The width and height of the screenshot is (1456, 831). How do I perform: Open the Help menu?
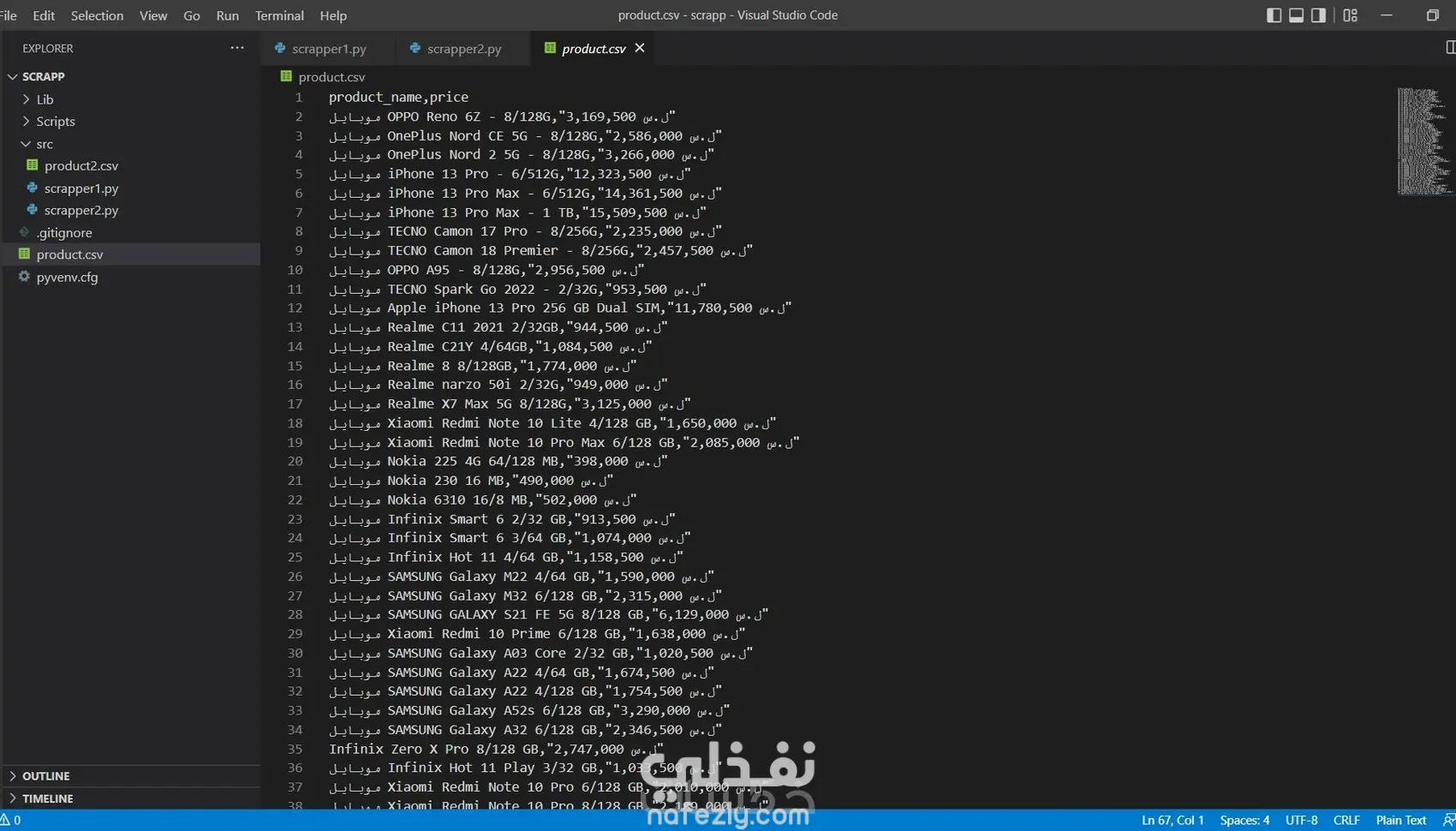(x=333, y=15)
